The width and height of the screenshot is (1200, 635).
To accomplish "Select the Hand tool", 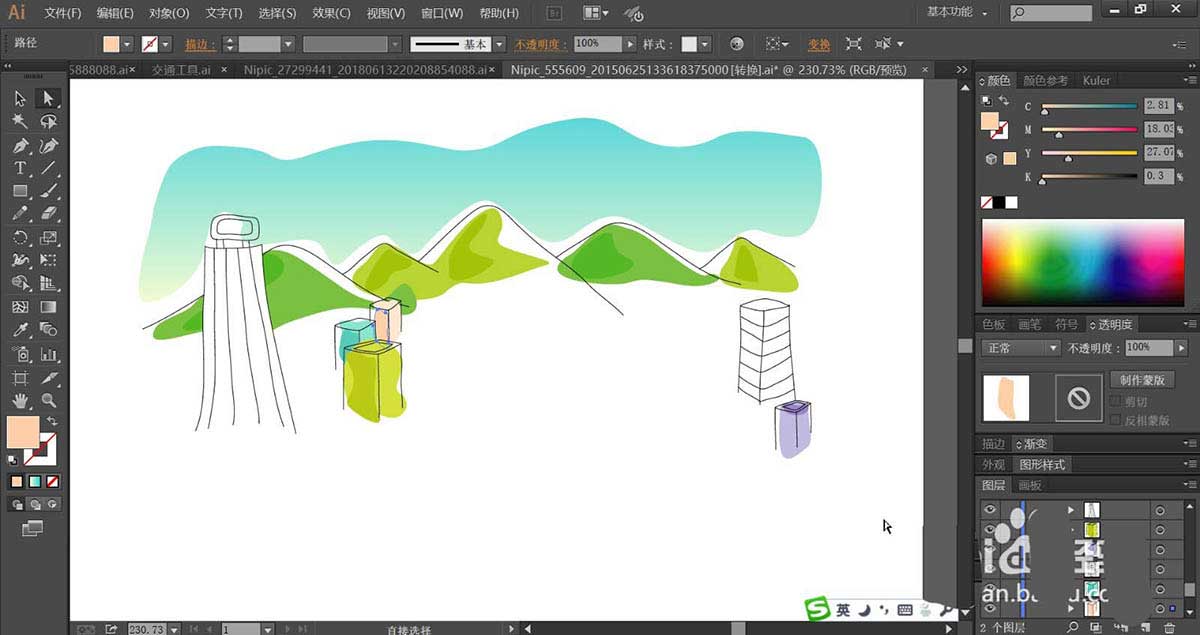I will [20, 400].
